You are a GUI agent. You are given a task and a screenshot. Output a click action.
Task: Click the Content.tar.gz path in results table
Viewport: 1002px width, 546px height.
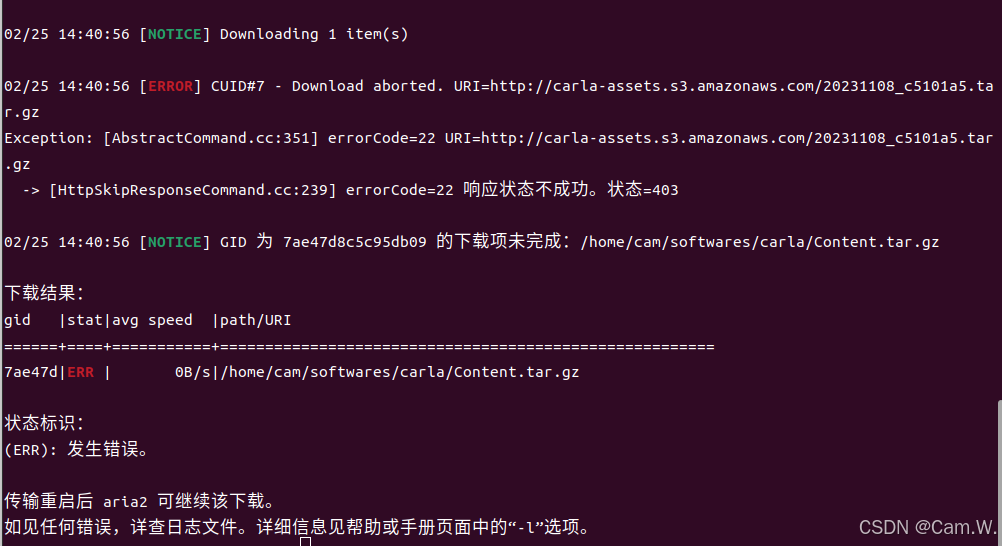point(399,373)
